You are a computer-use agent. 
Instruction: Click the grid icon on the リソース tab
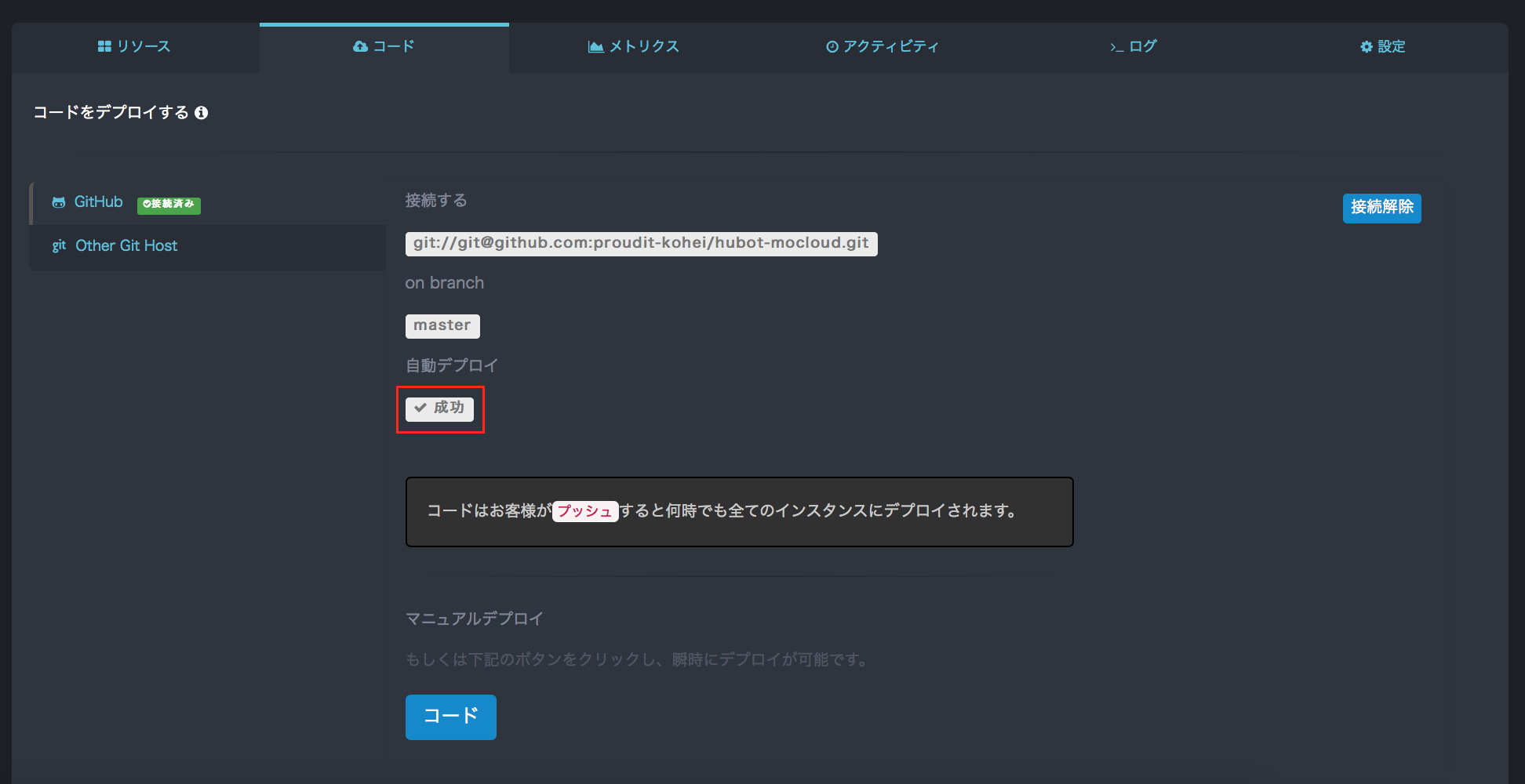pos(105,45)
